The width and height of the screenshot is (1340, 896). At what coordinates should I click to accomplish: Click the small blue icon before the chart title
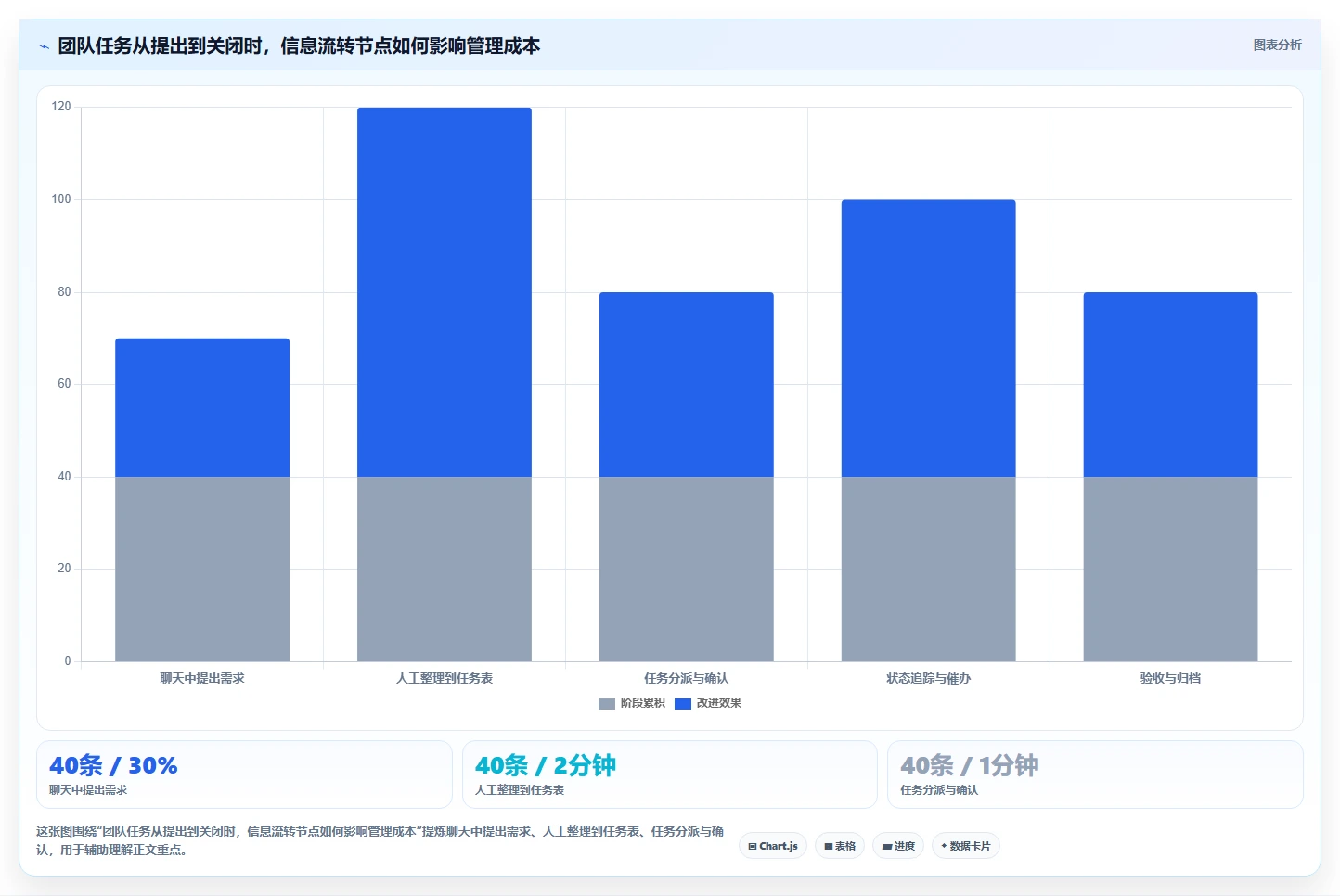44,46
